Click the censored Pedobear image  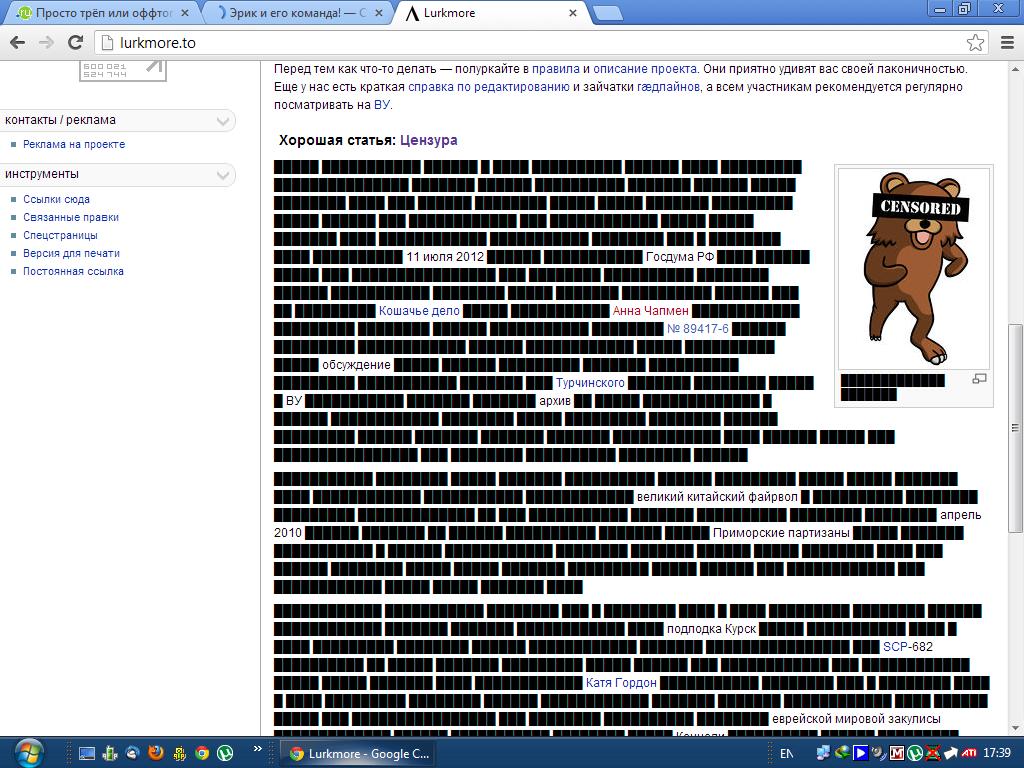coord(914,268)
